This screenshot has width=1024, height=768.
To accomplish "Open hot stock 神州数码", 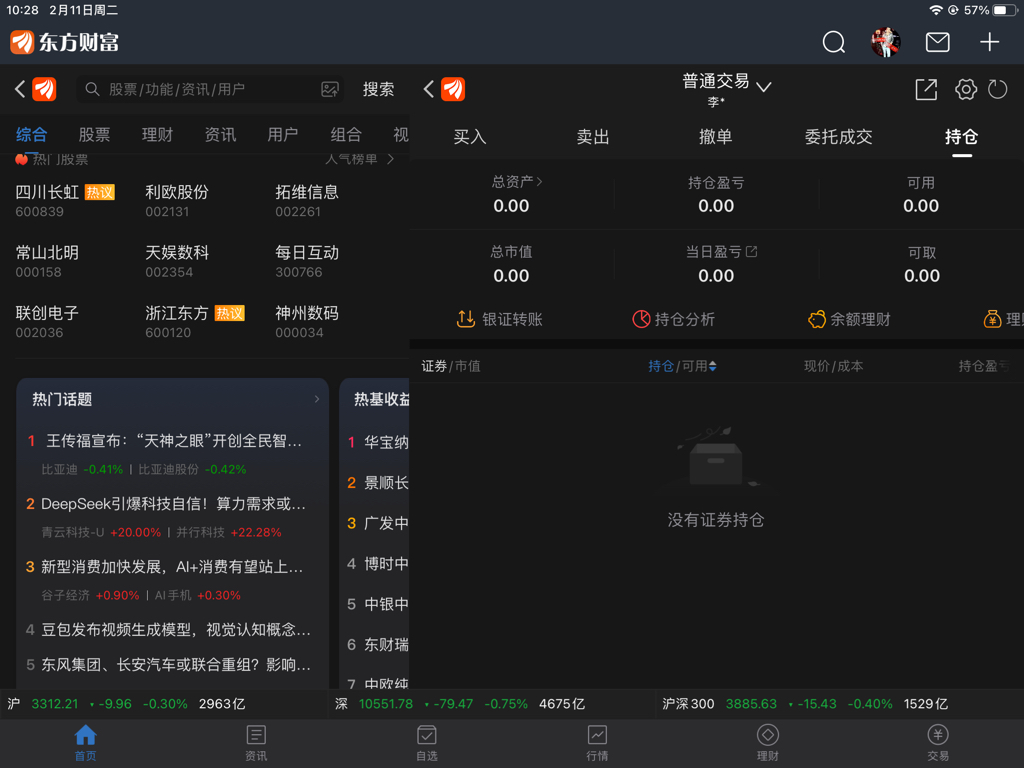I will pyautogui.click(x=306, y=322).
